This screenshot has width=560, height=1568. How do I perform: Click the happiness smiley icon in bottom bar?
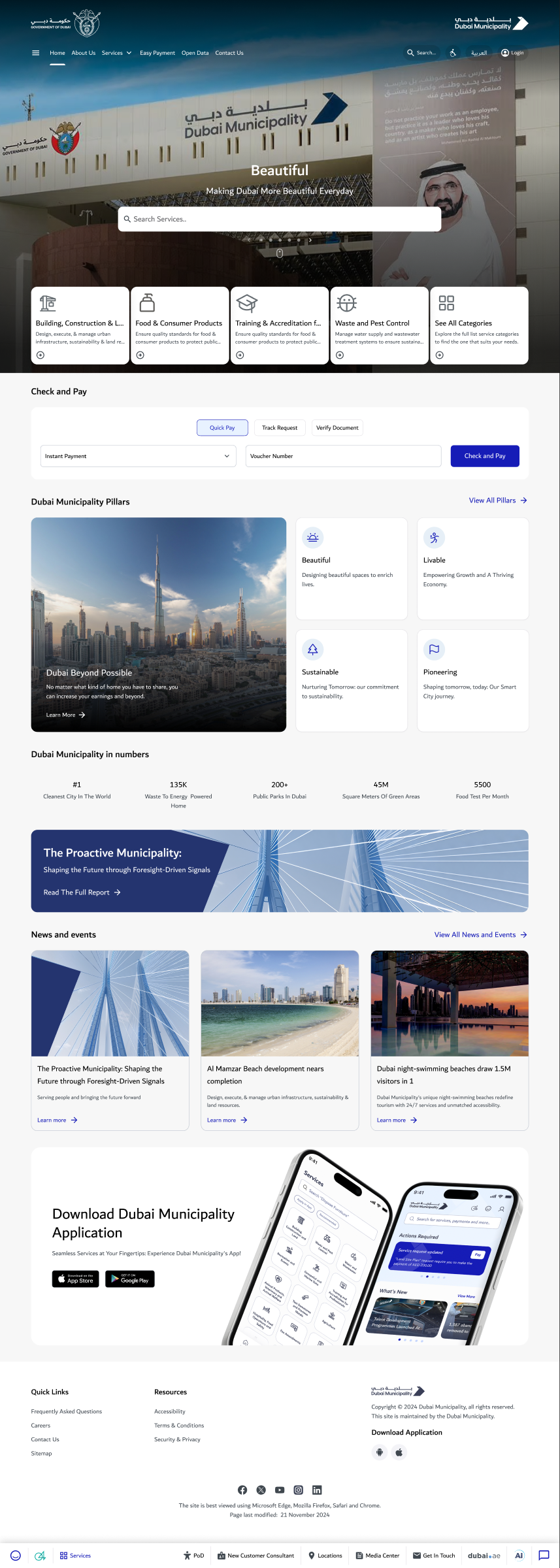(x=16, y=1556)
